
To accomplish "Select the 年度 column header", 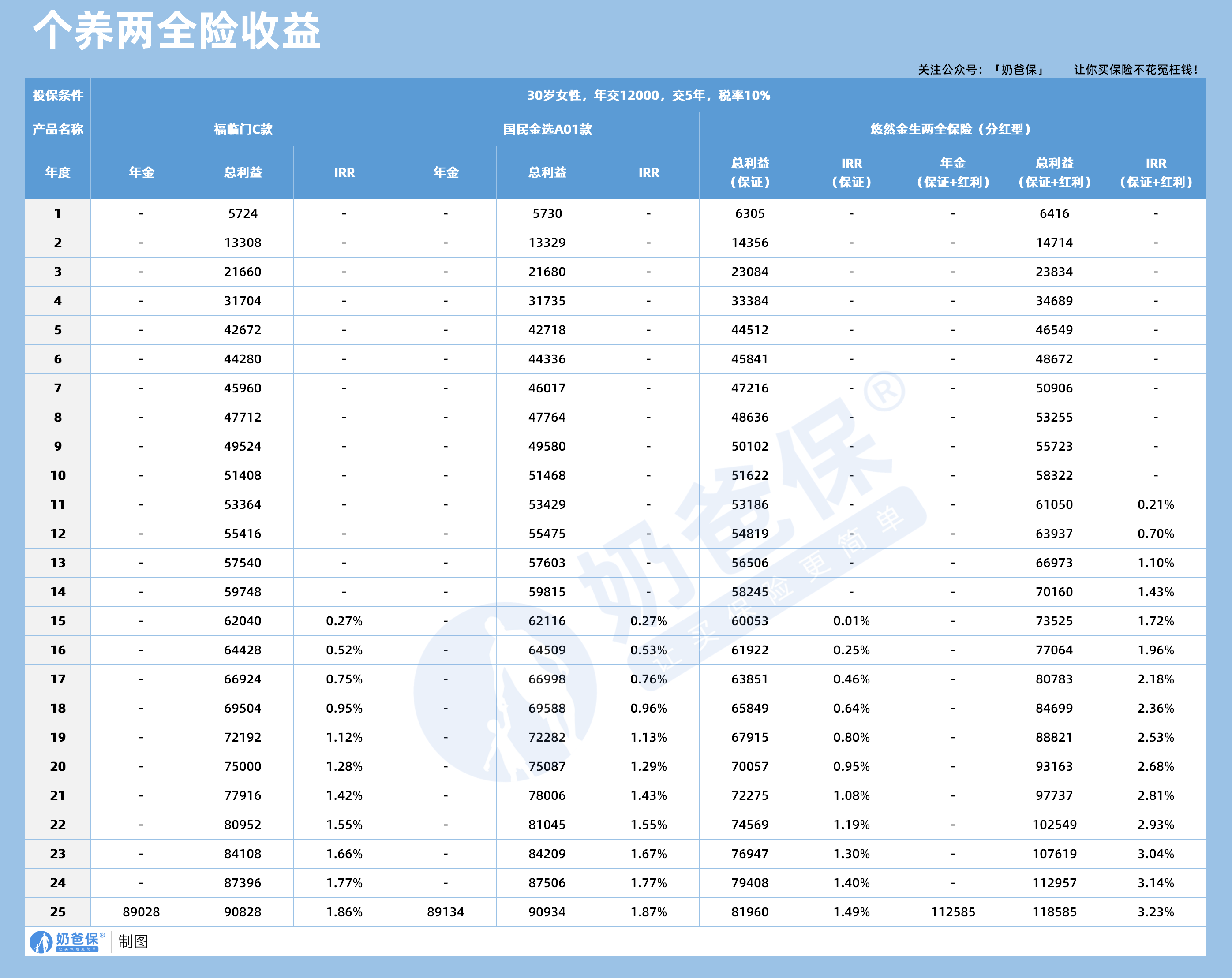I will [57, 172].
